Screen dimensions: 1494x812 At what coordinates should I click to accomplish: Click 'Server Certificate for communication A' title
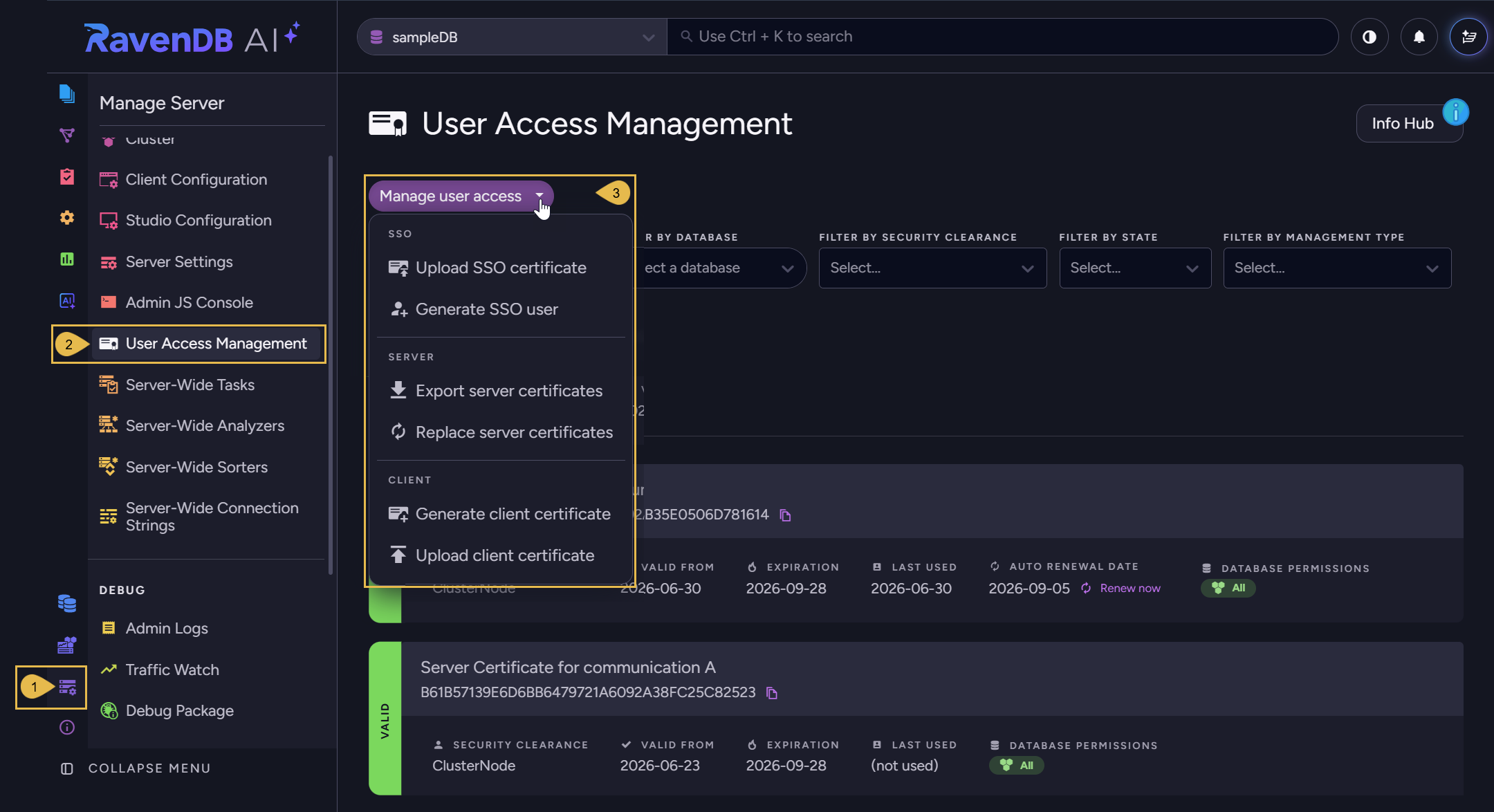click(x=568, y=667)
